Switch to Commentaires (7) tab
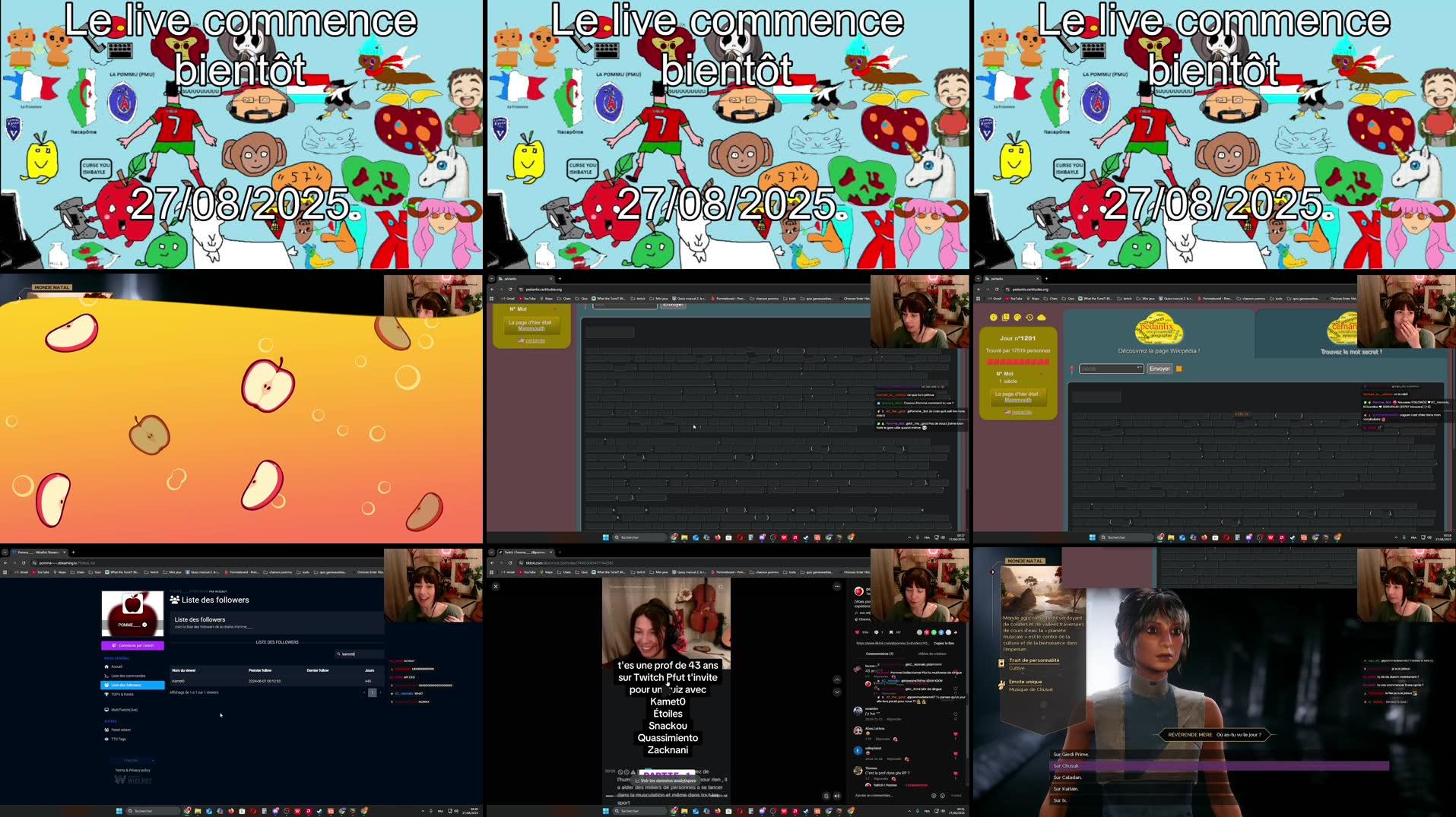This screenshot has width=1456, height=817. click(880, 654)
